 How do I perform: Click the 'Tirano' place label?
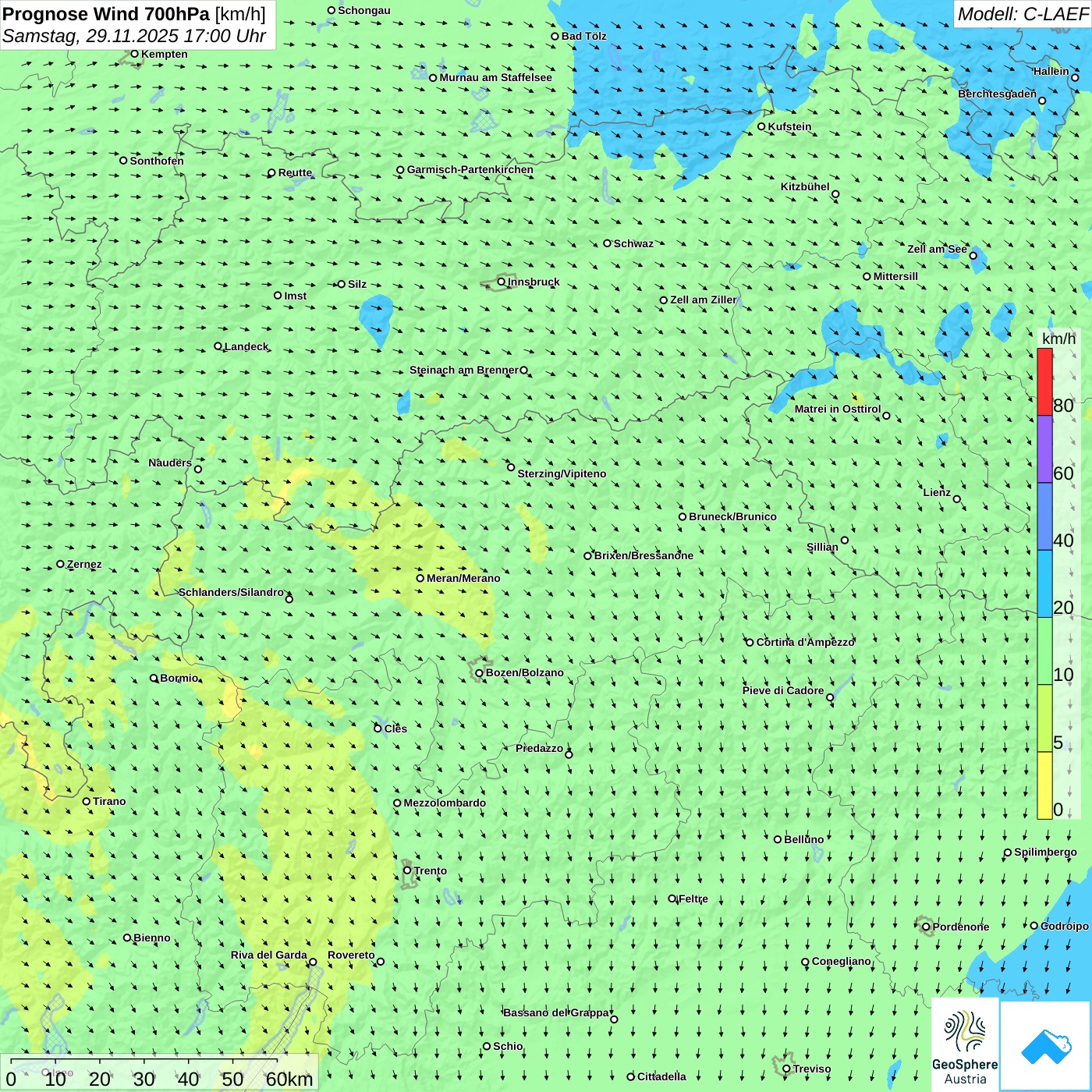click(x=109, y=801)
